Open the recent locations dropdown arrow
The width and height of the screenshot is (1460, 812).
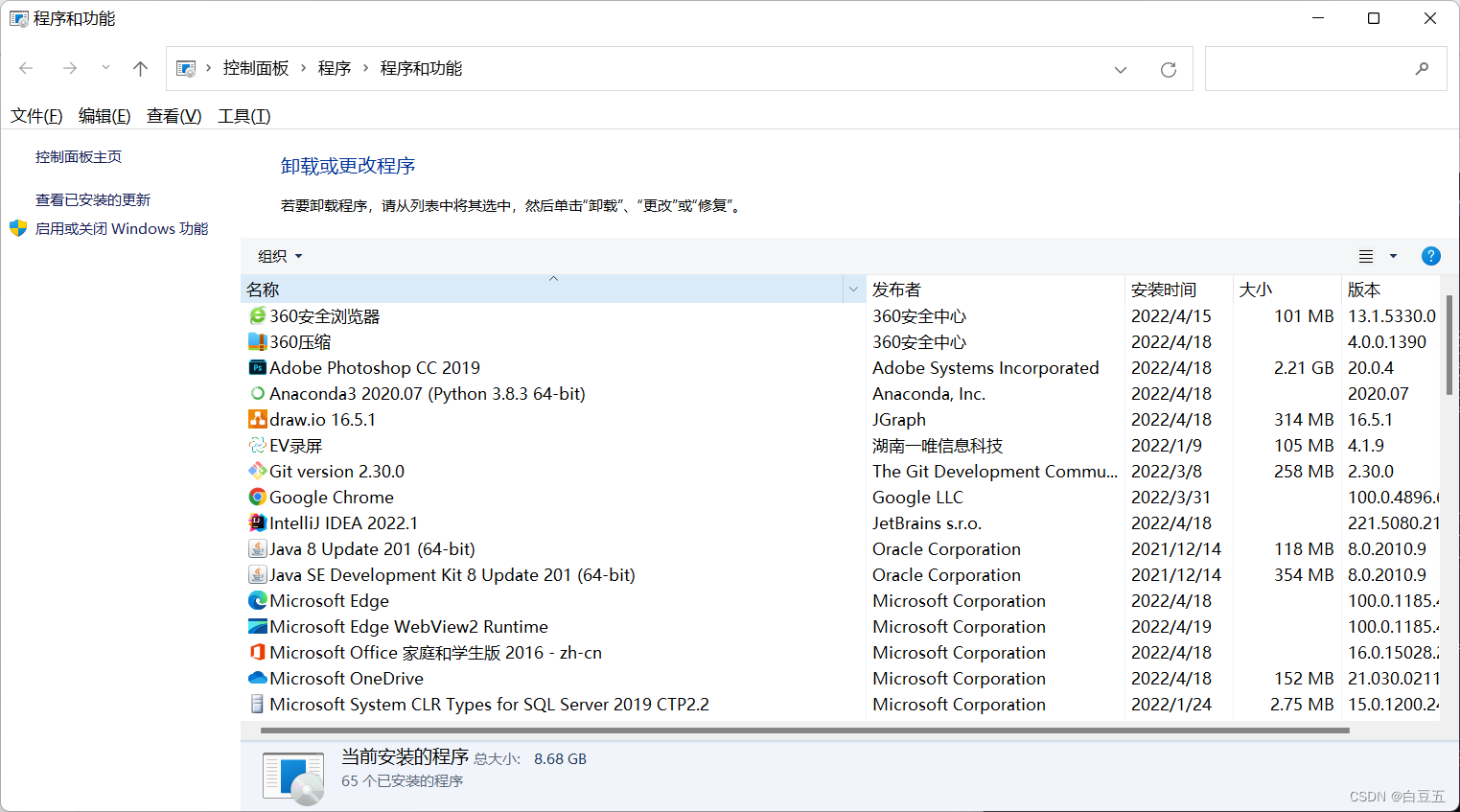click(105, 68)
